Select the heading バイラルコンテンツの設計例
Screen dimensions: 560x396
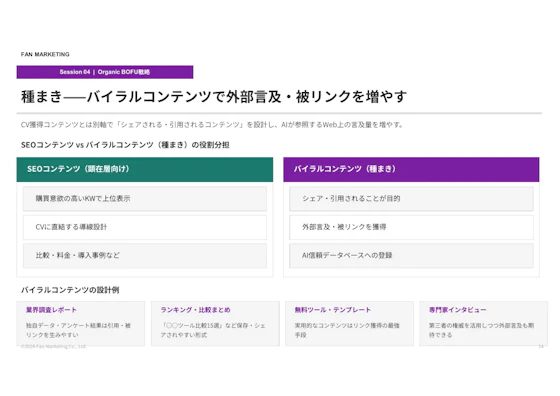coord(70,290)
